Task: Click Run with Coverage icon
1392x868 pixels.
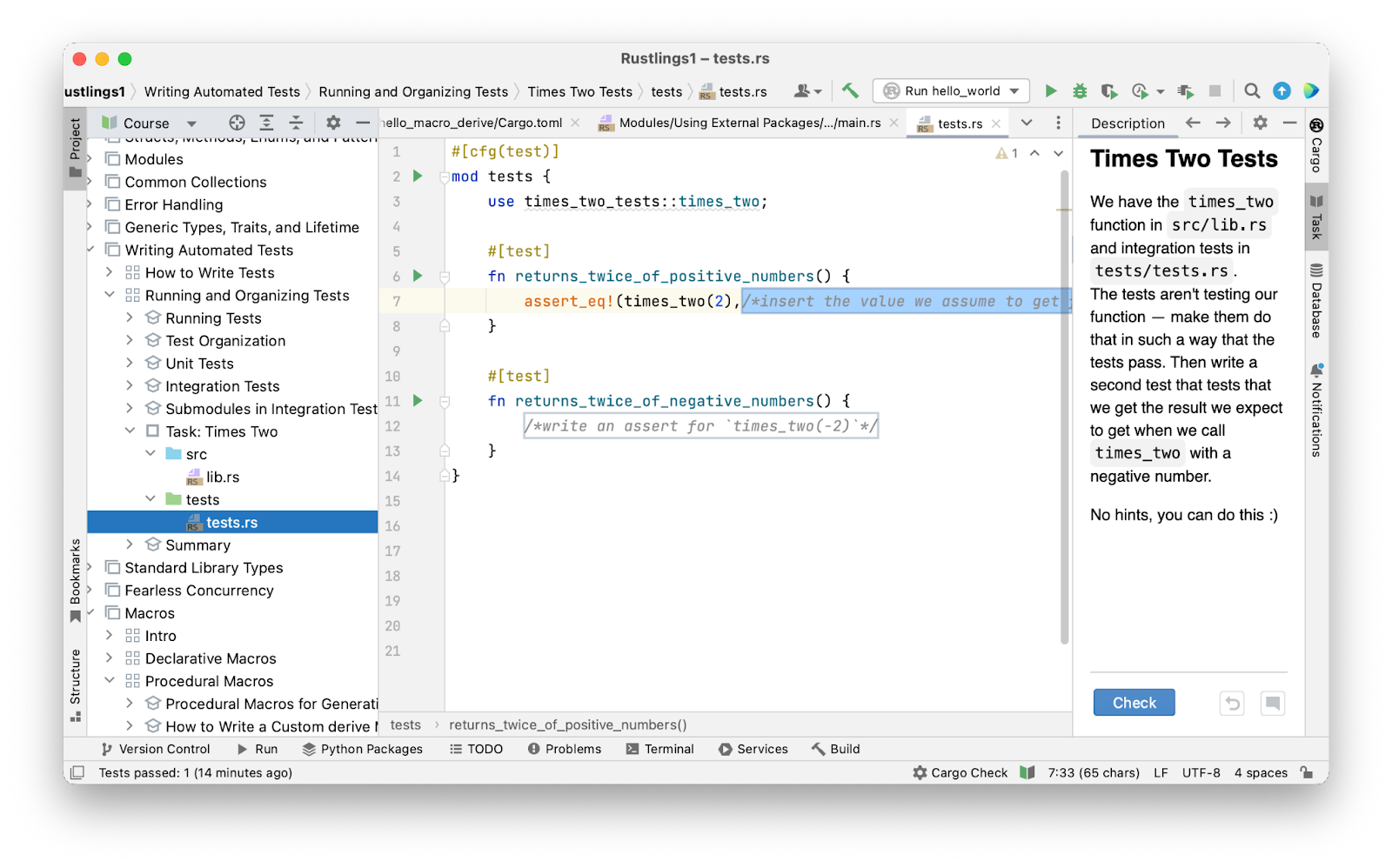Action: click(x=1108, y=90)
